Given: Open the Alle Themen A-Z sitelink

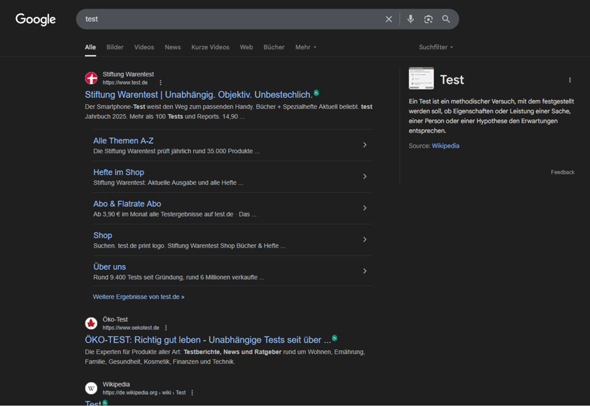Looking at the screenshot, I should point(123,141).
